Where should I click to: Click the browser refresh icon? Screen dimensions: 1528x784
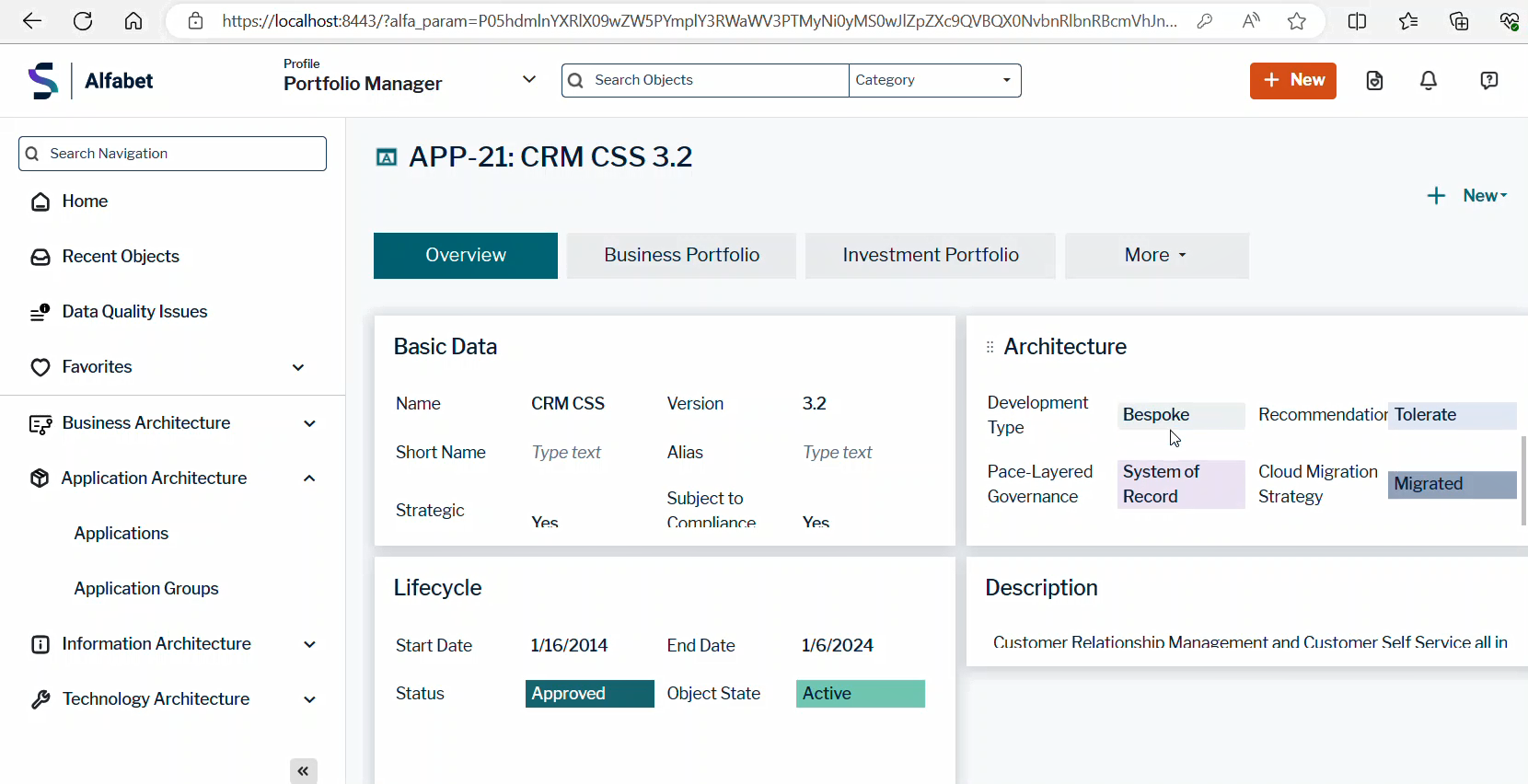tap(83, 21)
